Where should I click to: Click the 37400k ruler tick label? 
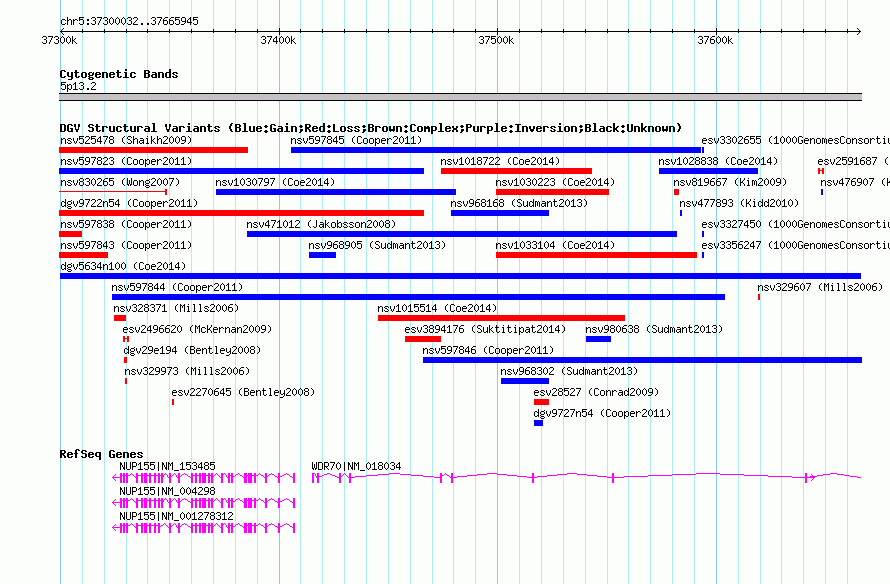[278, 40]
